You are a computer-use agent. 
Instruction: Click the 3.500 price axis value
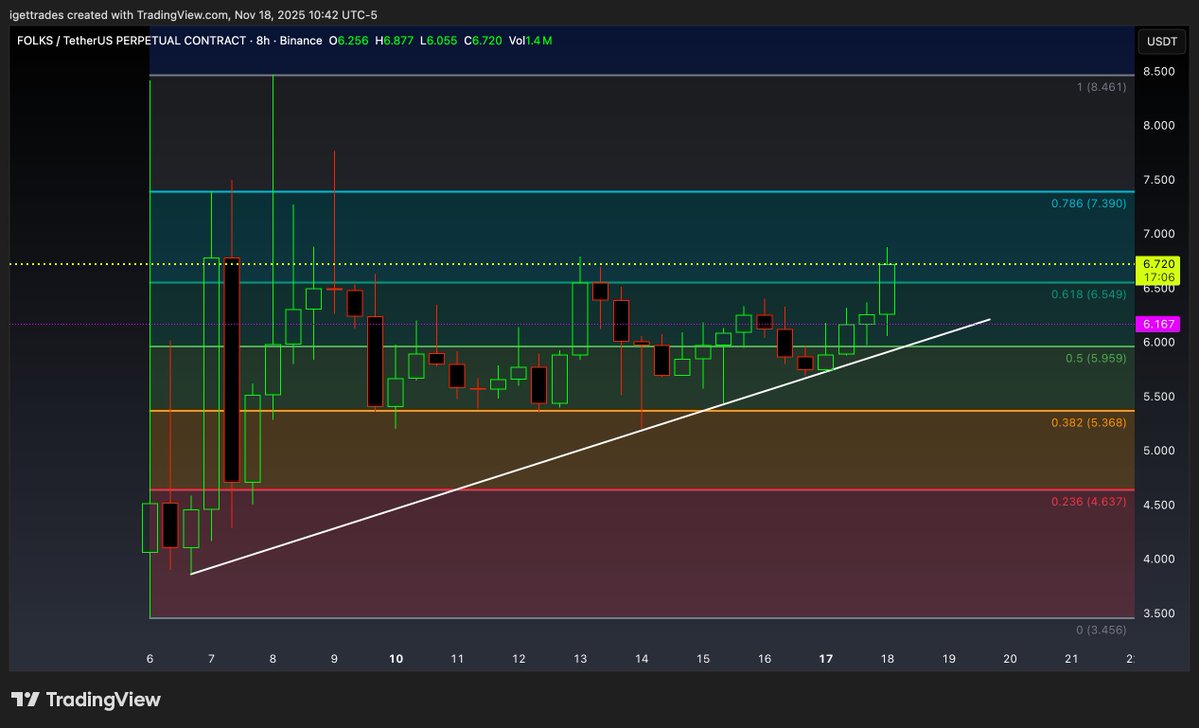[1158, 613]
